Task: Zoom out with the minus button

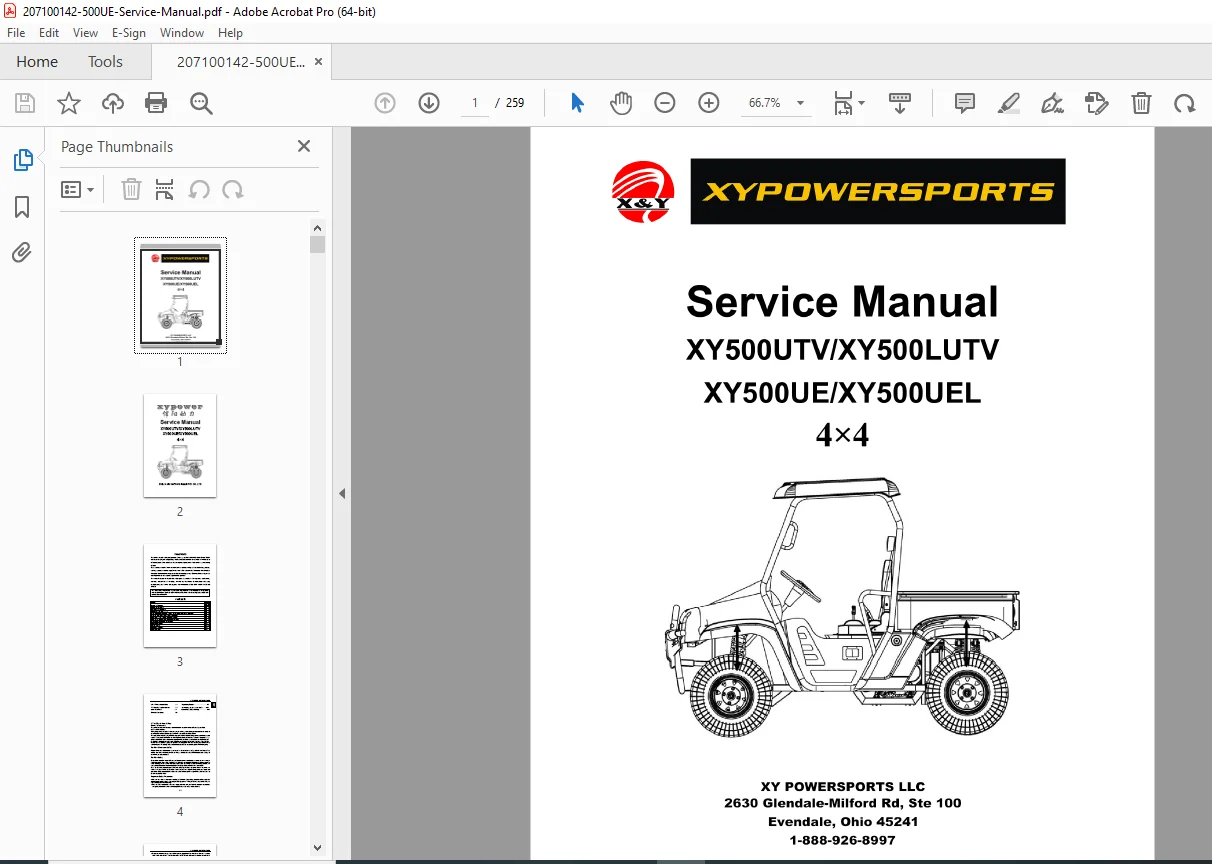Action: click(665, 103)
